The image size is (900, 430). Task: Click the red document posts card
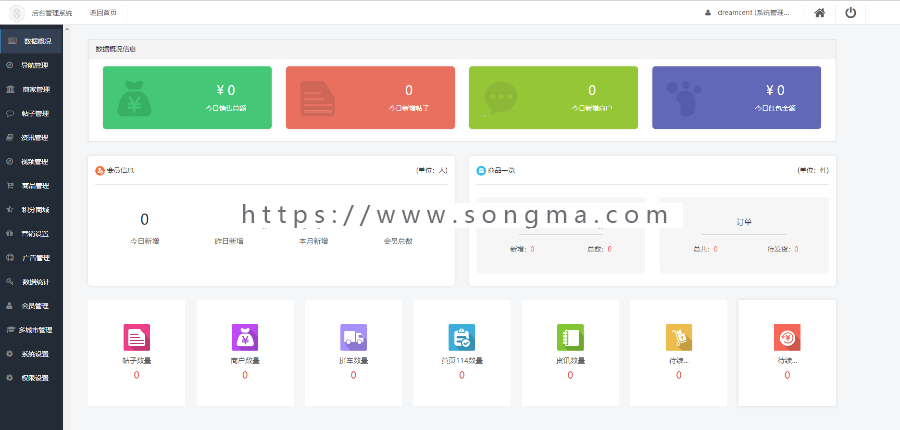click(370, 98)
